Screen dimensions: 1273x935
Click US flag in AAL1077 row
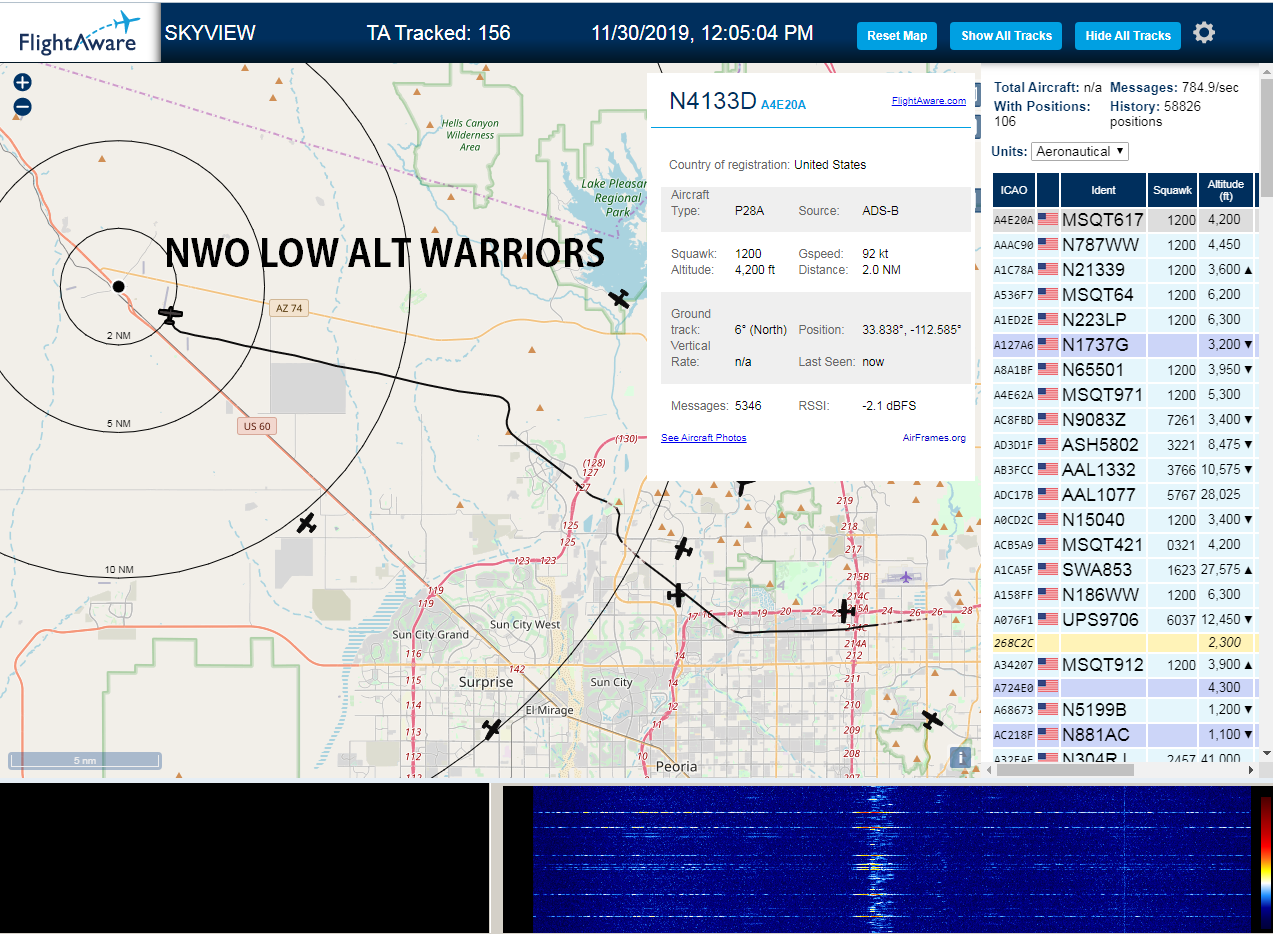1048,495
